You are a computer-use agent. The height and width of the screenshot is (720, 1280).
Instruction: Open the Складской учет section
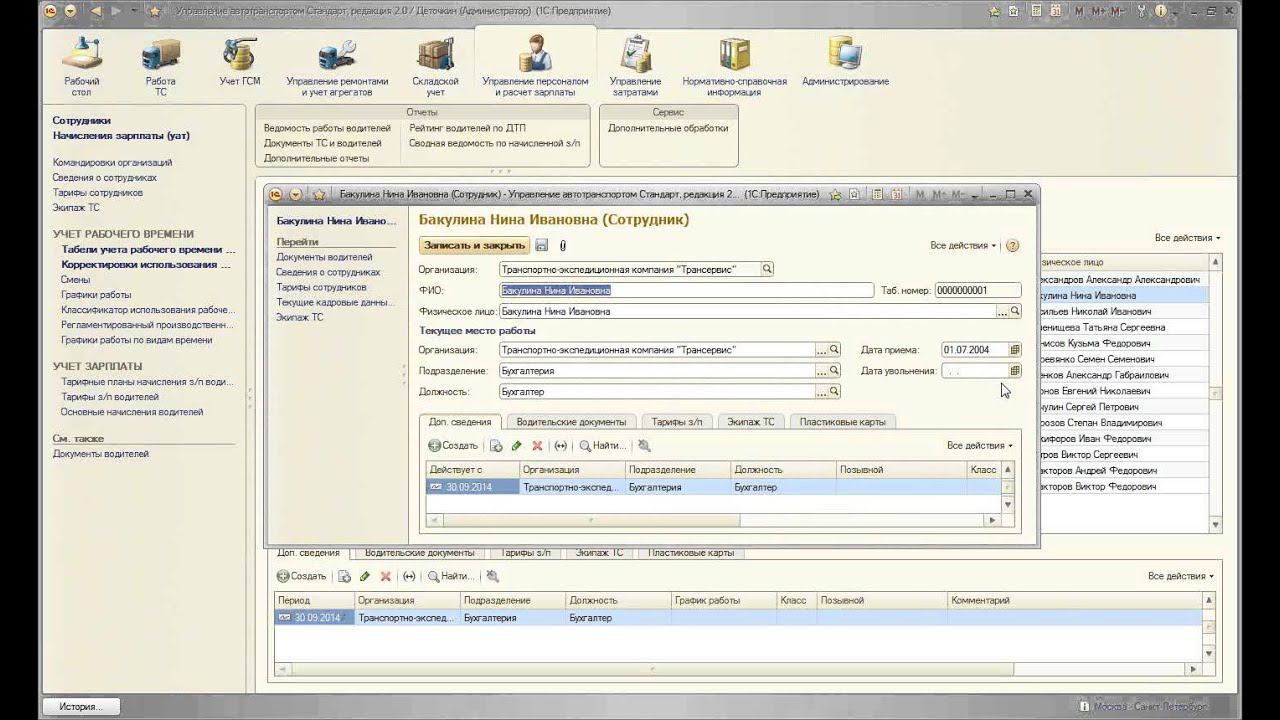(435, 66)
